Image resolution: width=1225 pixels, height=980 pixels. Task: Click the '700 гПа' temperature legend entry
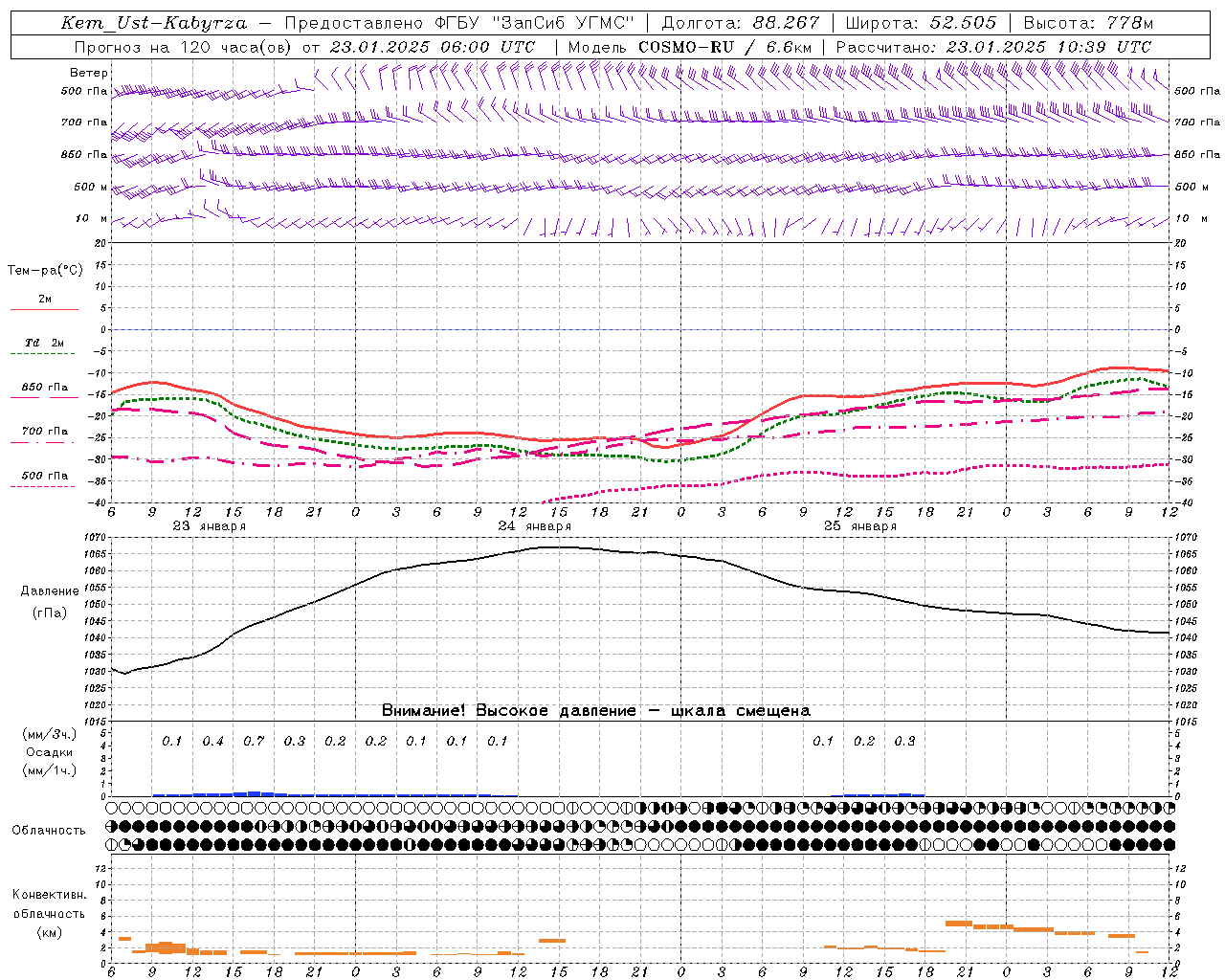45,432
